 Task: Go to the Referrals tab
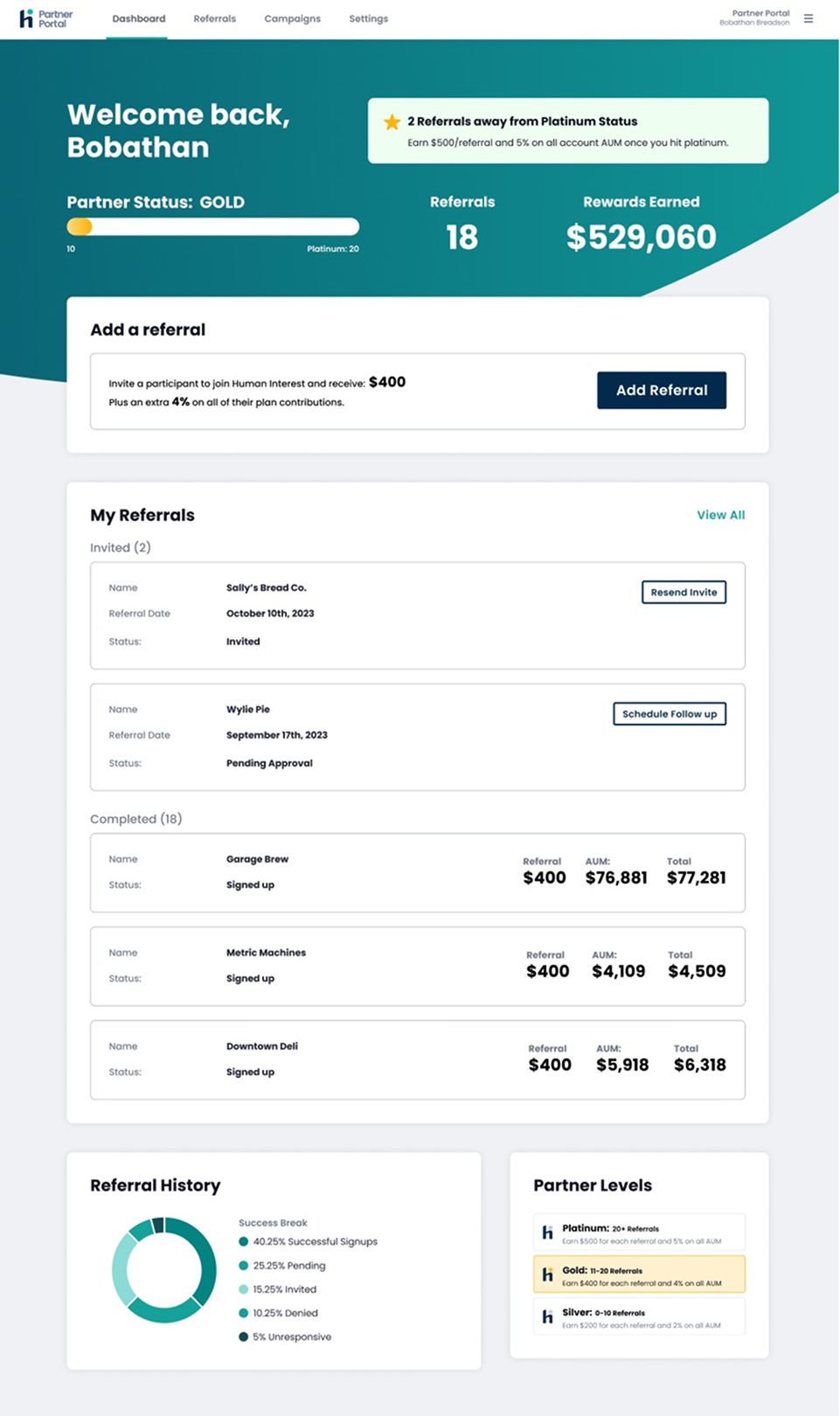coord(215,18)
